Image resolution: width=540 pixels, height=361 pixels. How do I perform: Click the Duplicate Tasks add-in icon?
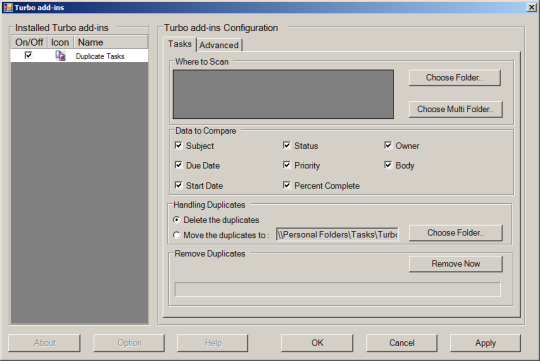[x=60, y=56]
